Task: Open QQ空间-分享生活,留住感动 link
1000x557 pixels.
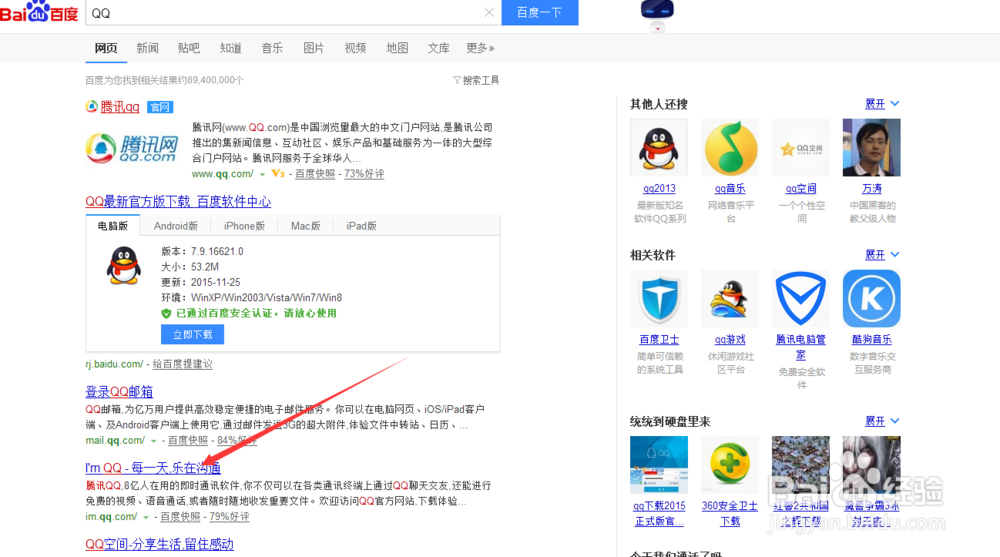Action: (159, 544)
